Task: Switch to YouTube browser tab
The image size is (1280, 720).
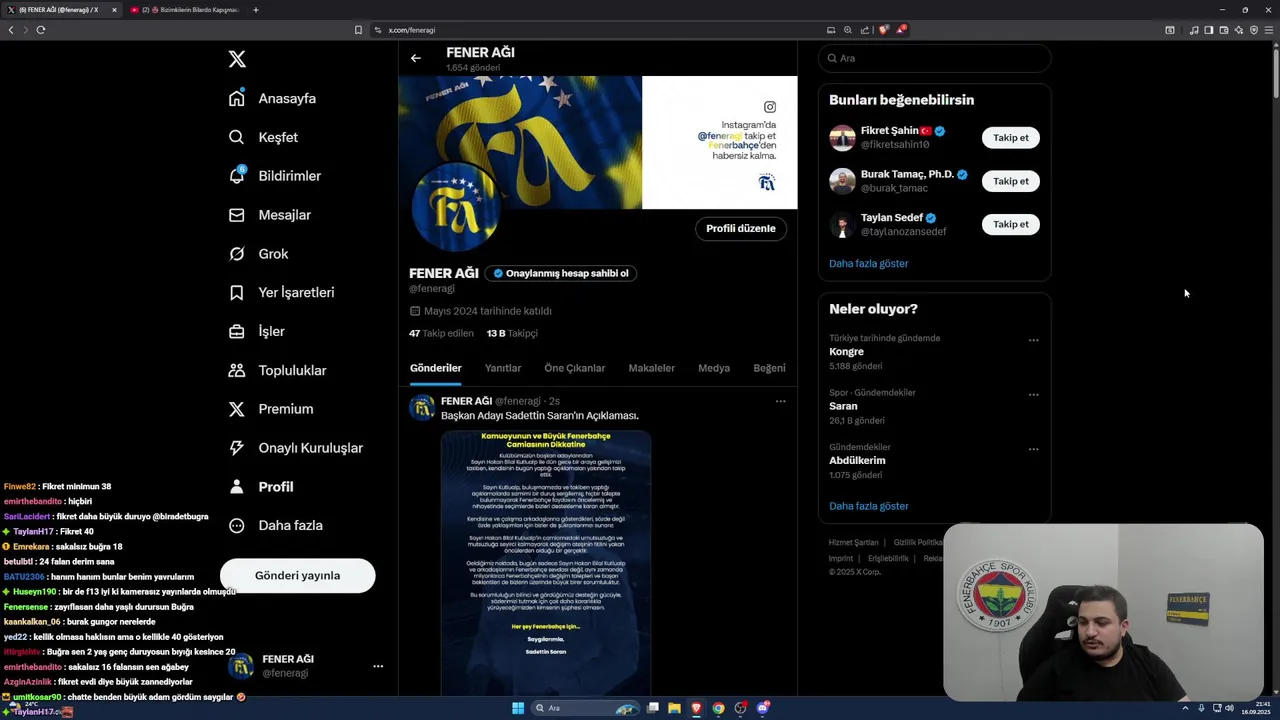Action: [x=185, y=10]
